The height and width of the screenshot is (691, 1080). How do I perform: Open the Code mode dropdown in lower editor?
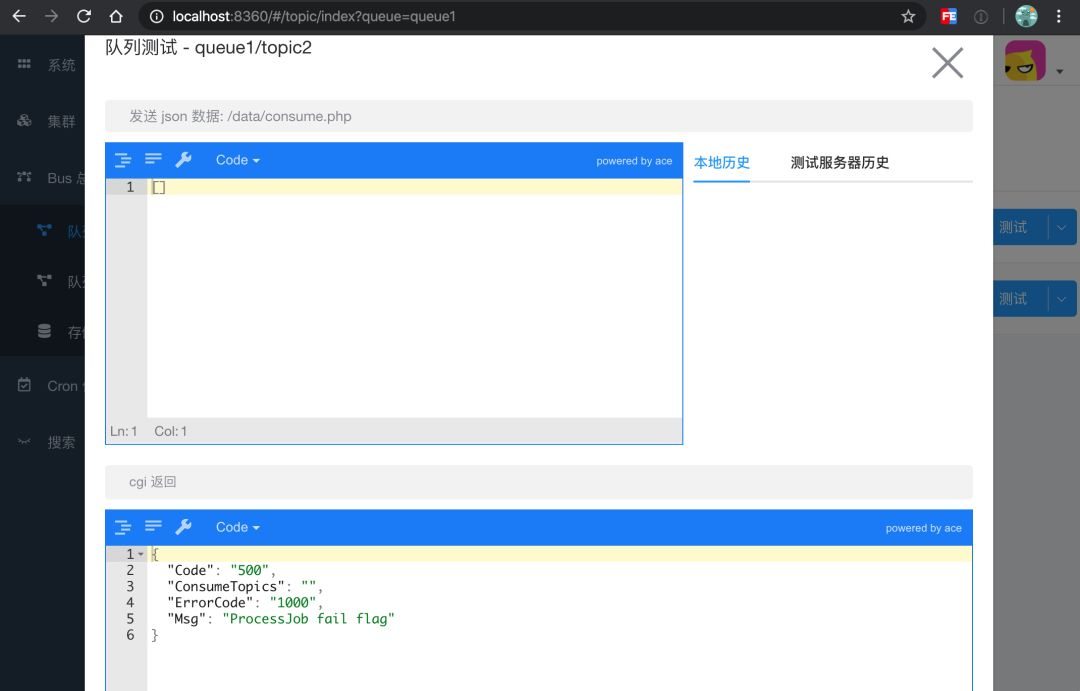click(238, 527)
